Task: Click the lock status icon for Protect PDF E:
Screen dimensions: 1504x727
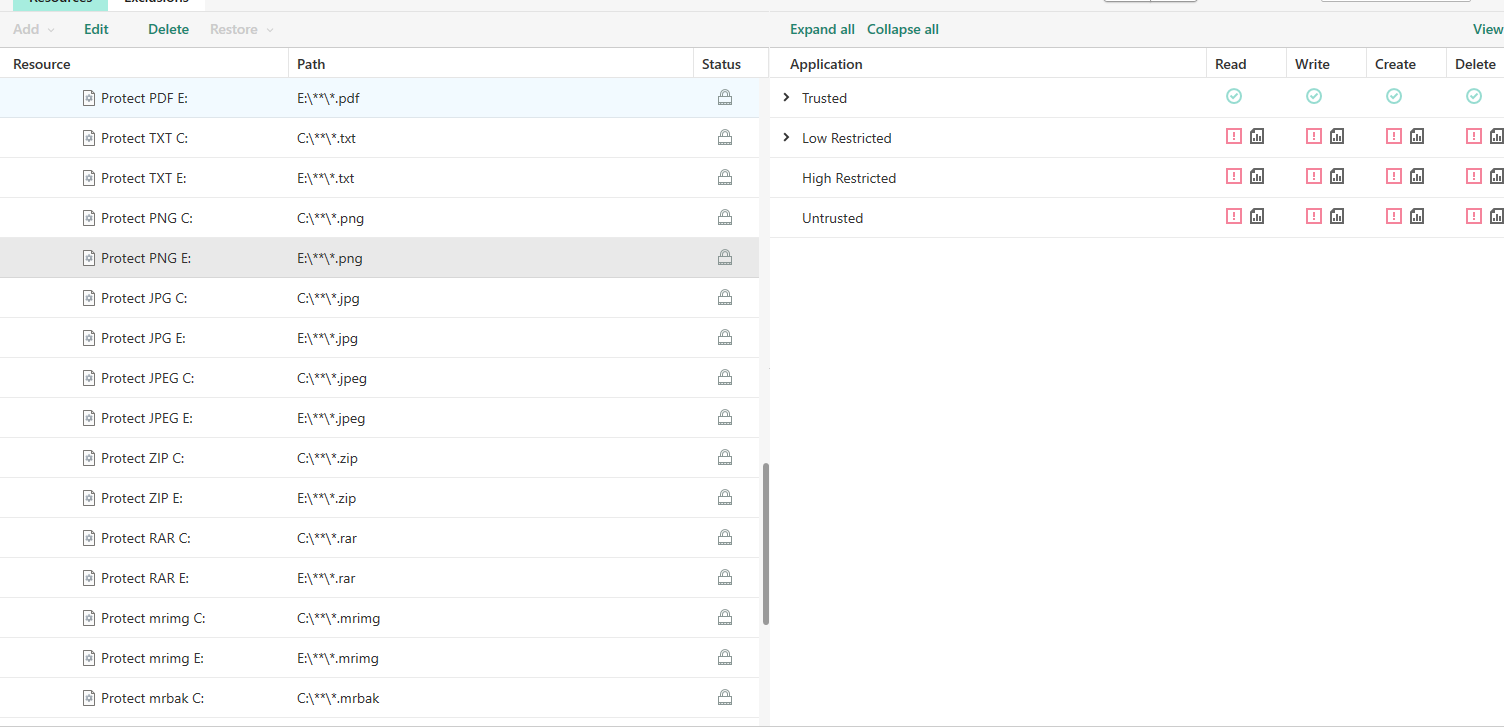Action: point(725,98)
